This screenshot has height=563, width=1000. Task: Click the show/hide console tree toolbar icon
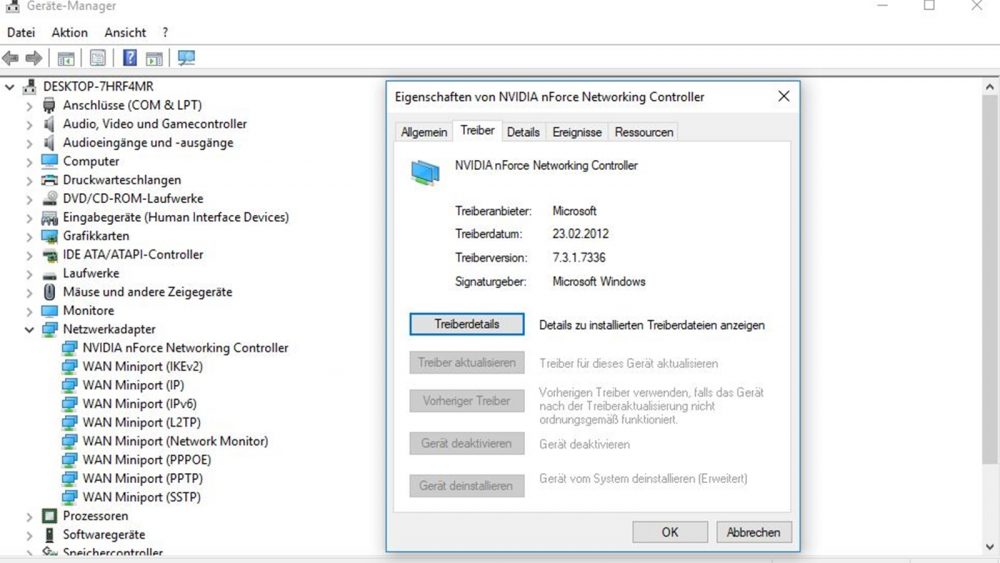pyautogui.click(x=66, y=59)
